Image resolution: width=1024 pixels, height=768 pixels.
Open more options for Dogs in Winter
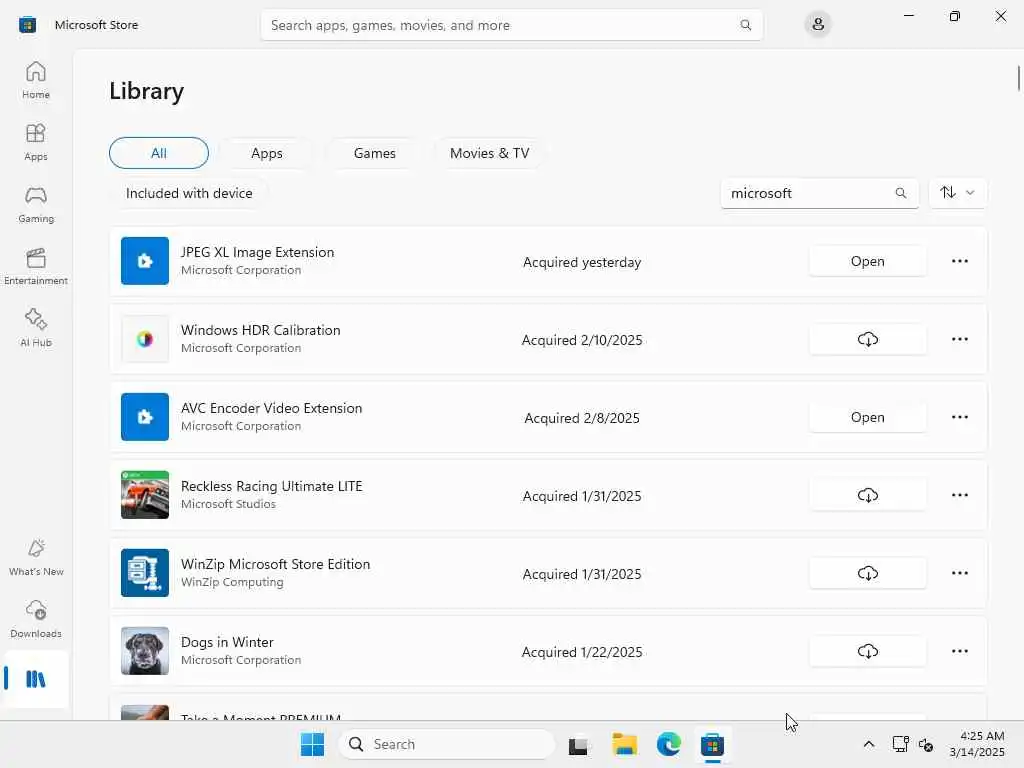pos(959,651)
